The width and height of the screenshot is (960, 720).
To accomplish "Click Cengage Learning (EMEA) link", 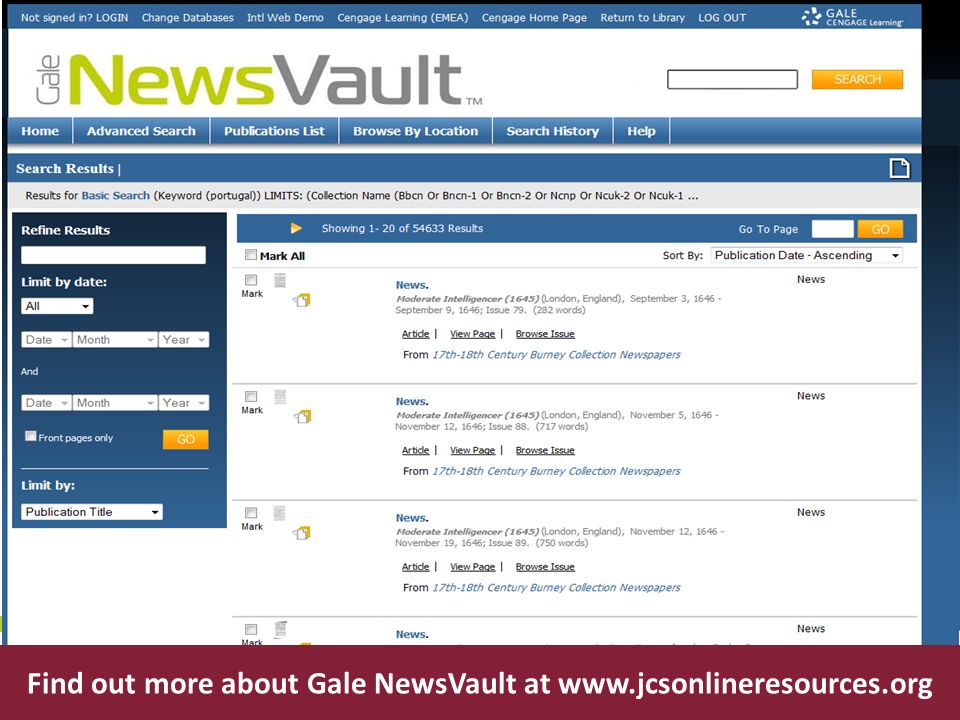I will point(403,18).
